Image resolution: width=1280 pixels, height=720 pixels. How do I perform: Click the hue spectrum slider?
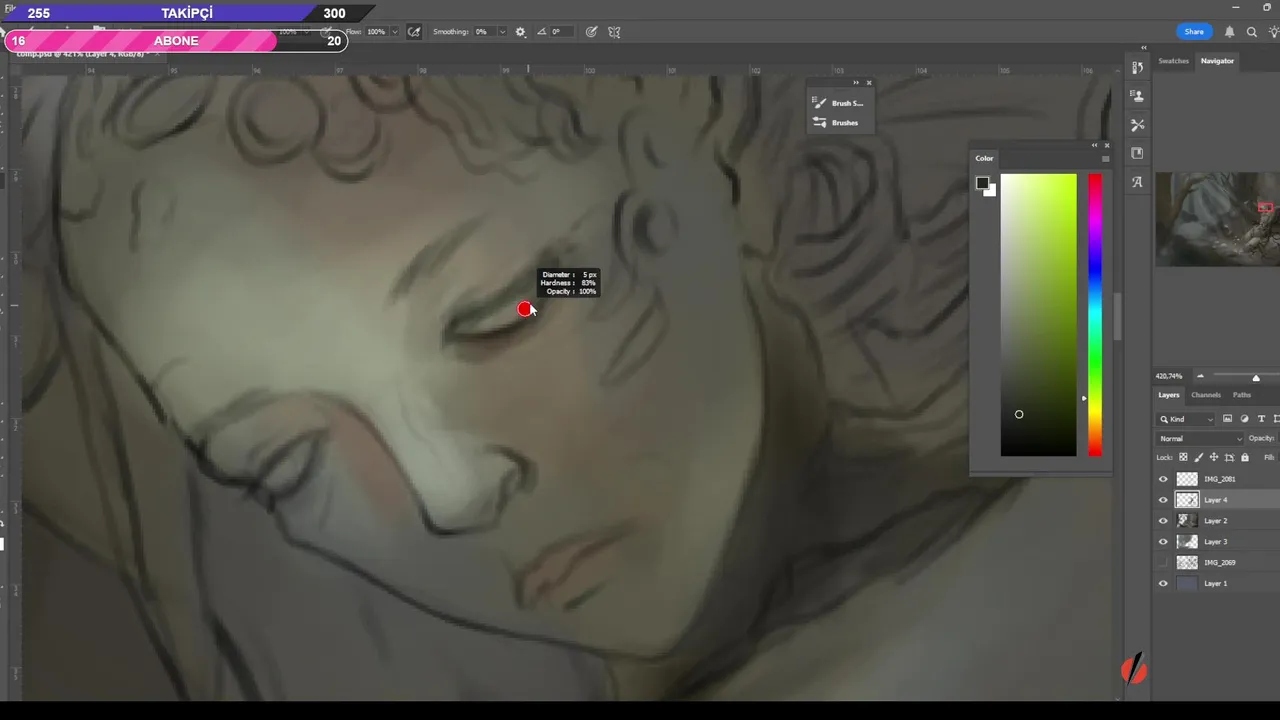(1095, 315)
